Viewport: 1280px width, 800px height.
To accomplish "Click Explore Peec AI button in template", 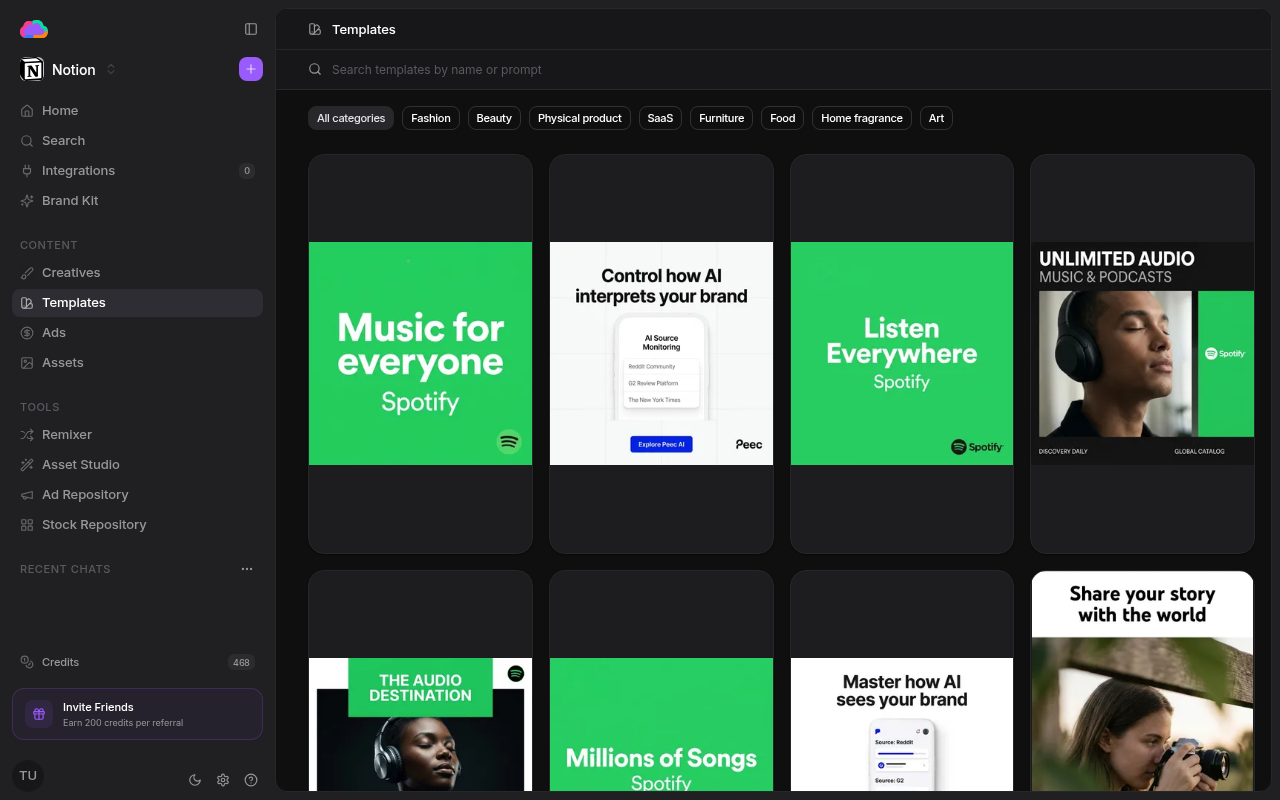I will (x=661, y=444).
